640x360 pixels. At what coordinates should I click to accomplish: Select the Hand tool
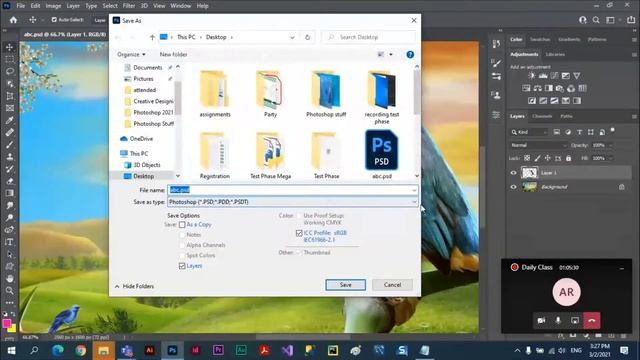pos(9,279)
